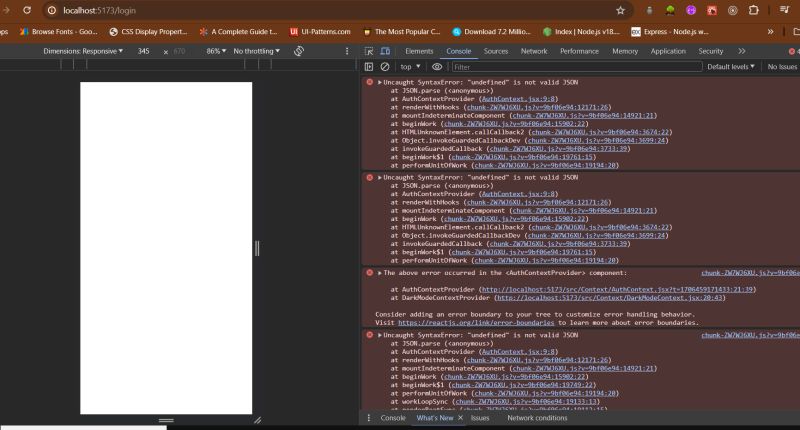This screenshot has height=430, width=800.
Task: Open the Dimensions: Responsive dropdown
Action: 83,51
